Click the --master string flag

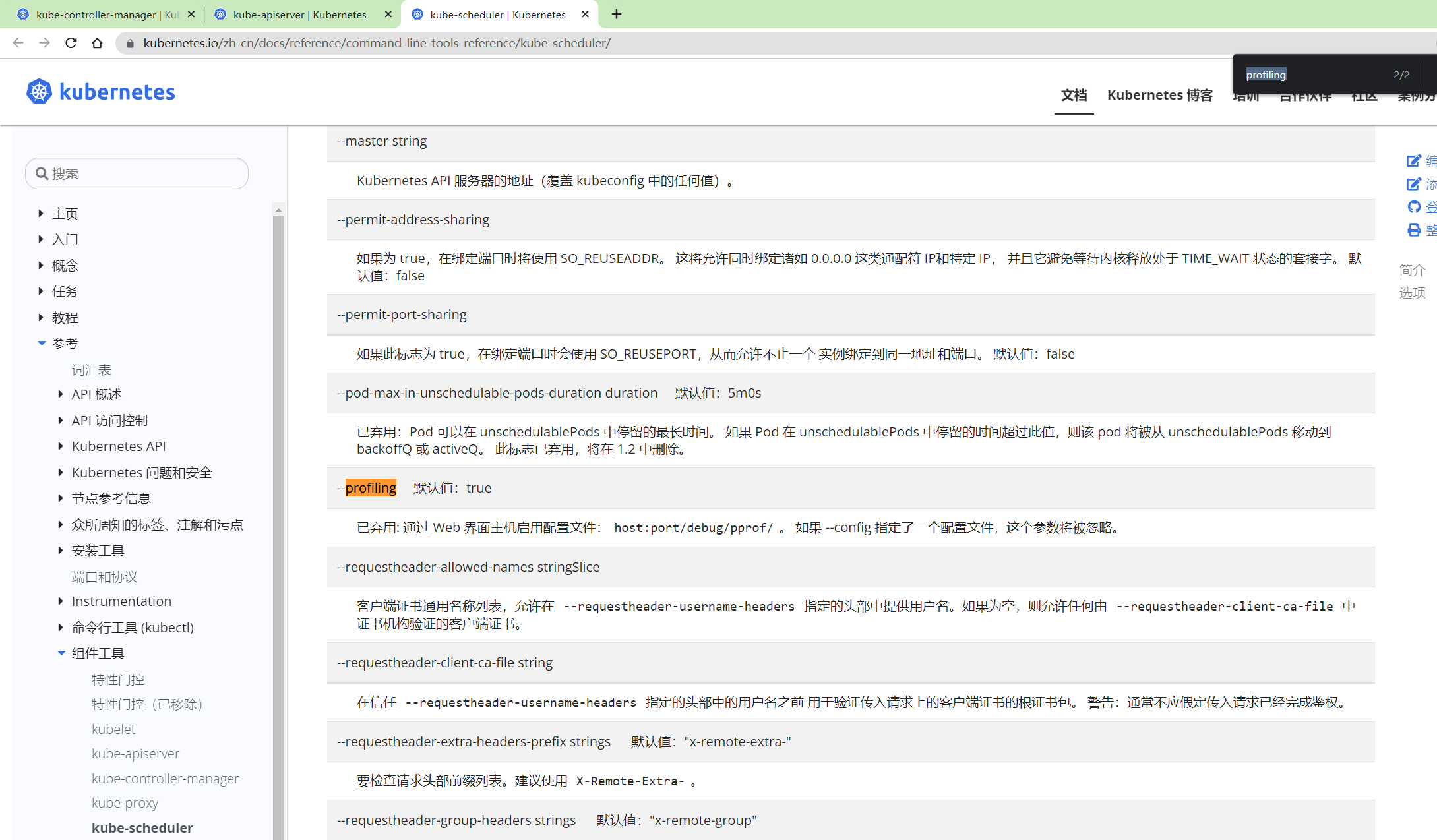point(382,141)
